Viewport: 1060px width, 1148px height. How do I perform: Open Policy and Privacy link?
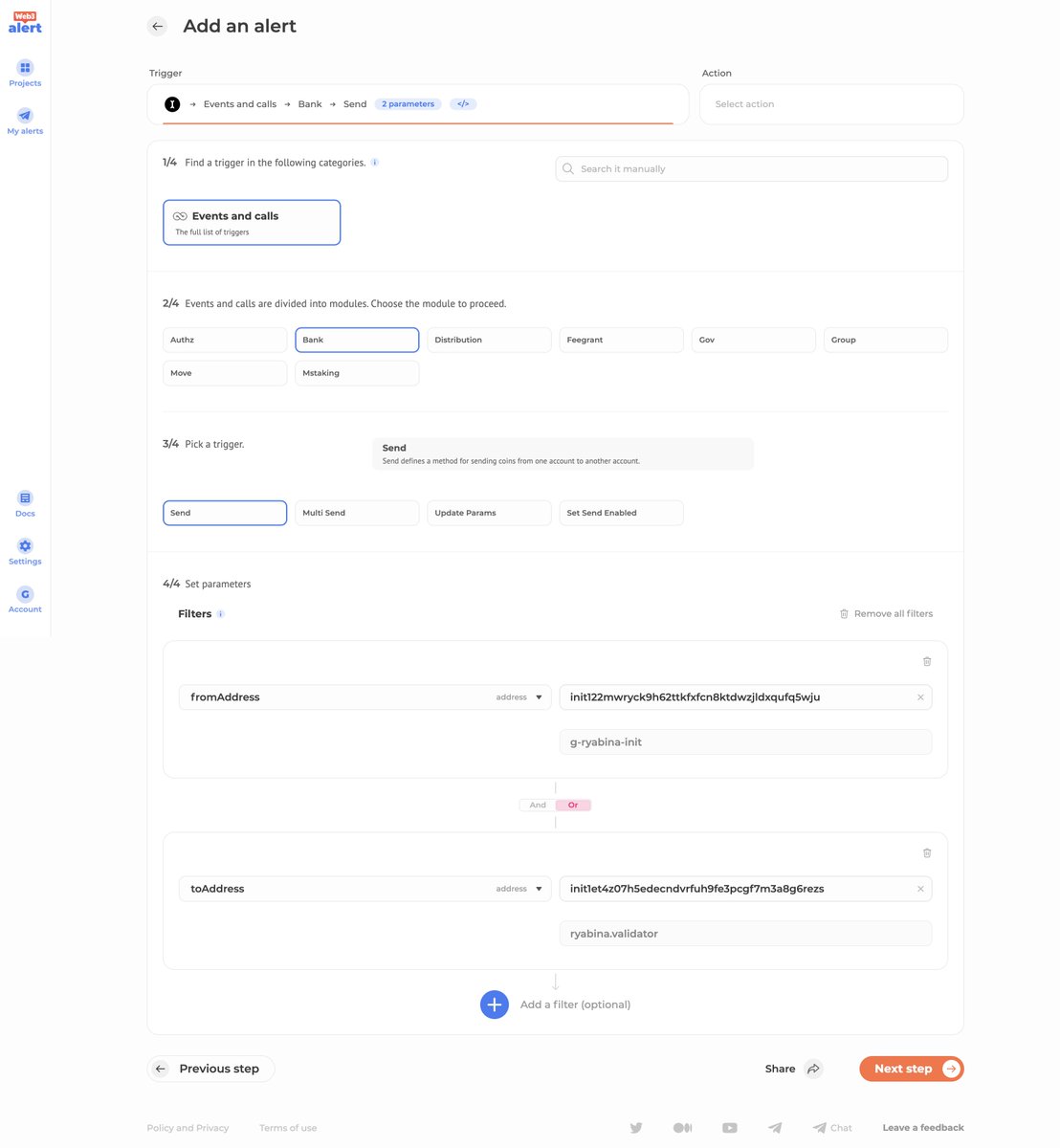click(x=188, y=1128)
